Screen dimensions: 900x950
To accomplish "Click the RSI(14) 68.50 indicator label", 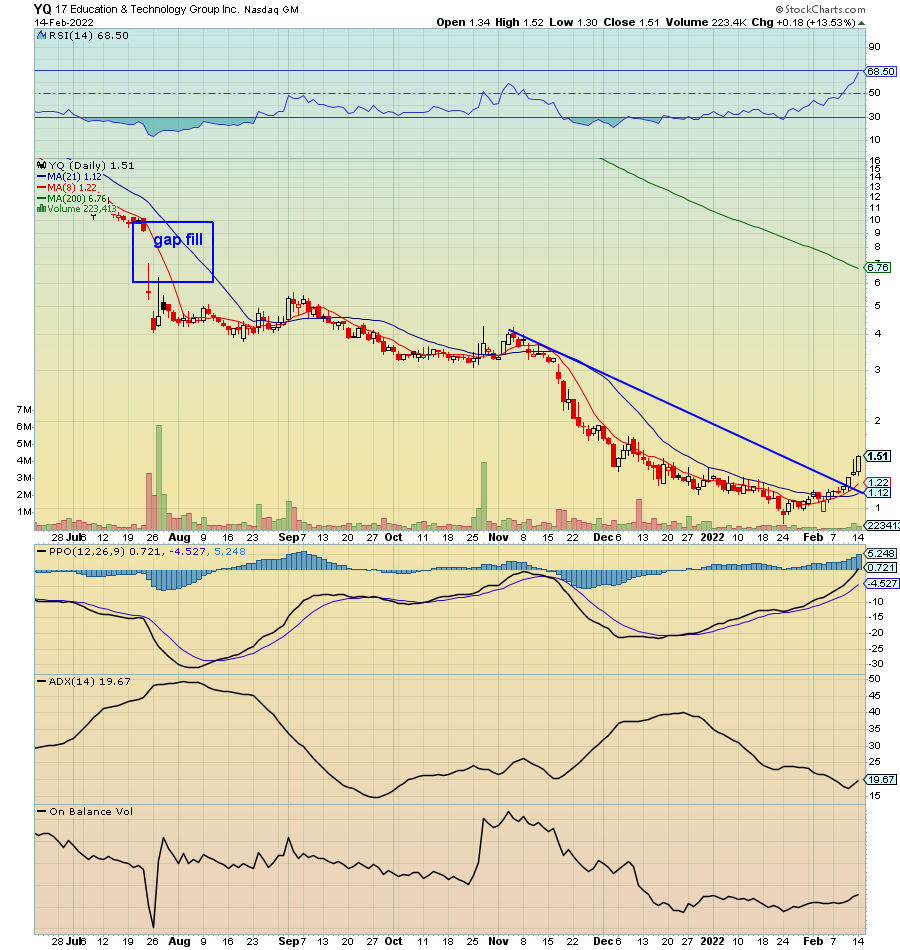I will pos(88,36).
